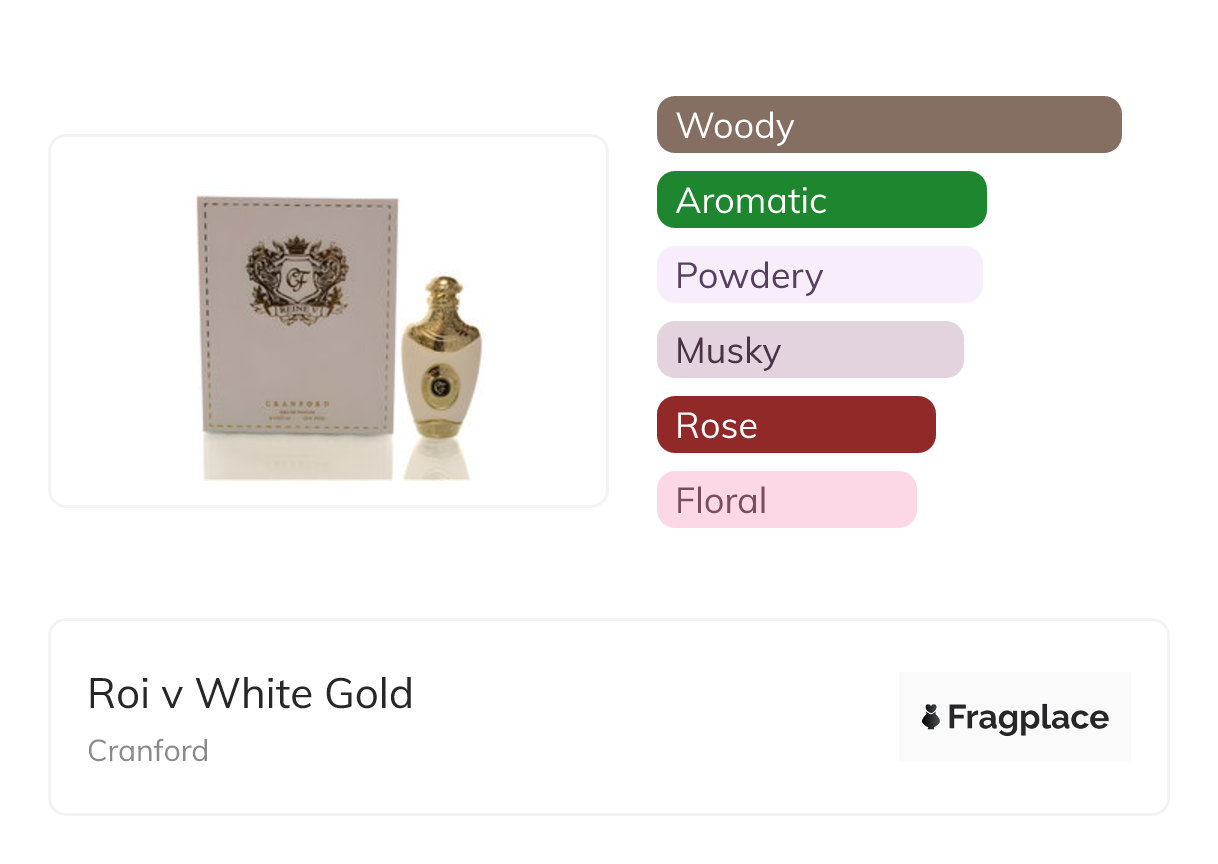Click the empty middle of the bottom info card

coord(650,717)
